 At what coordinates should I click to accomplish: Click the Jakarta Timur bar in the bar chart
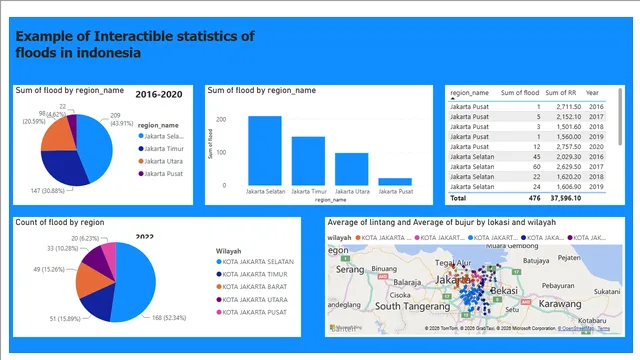308,161
